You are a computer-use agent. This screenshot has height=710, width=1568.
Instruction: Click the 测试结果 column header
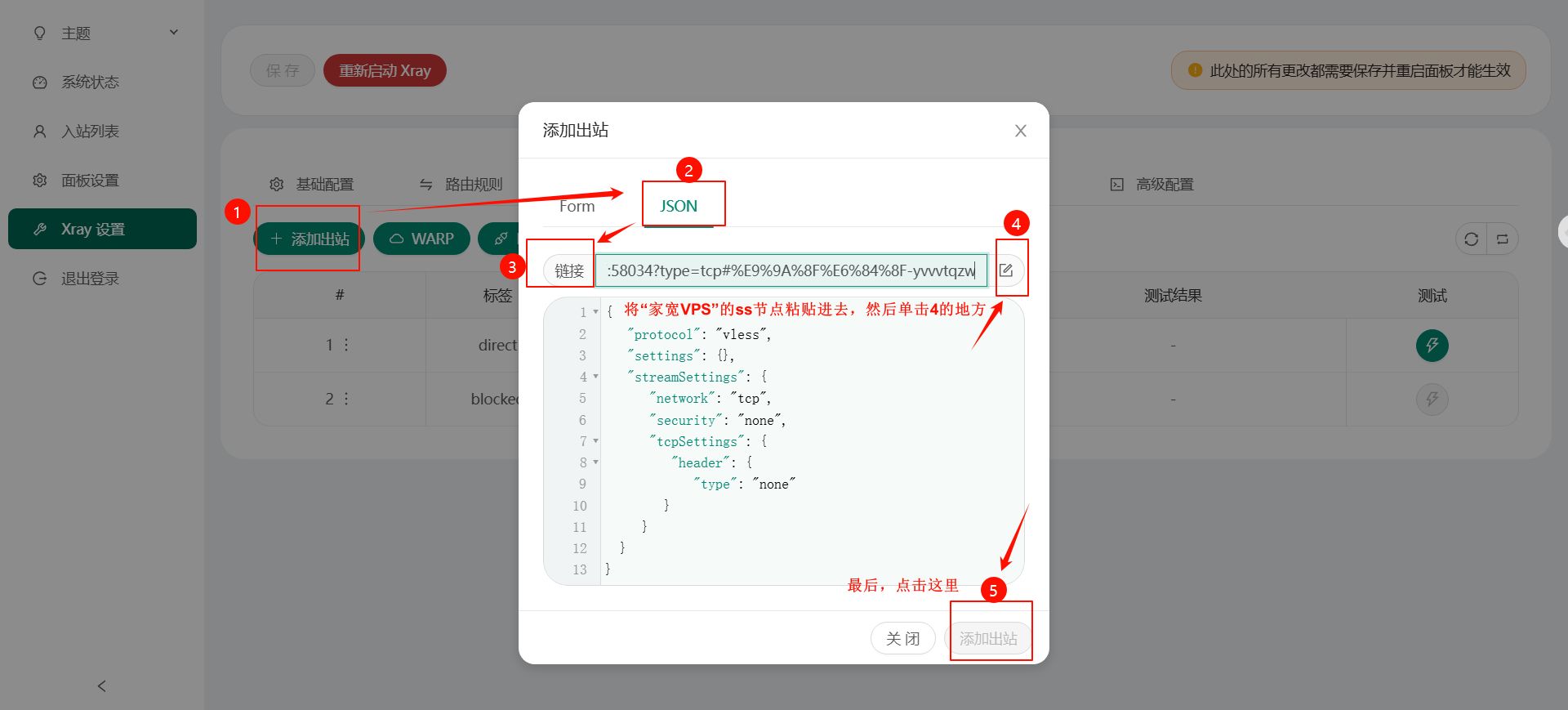(x=1173, y=296)
